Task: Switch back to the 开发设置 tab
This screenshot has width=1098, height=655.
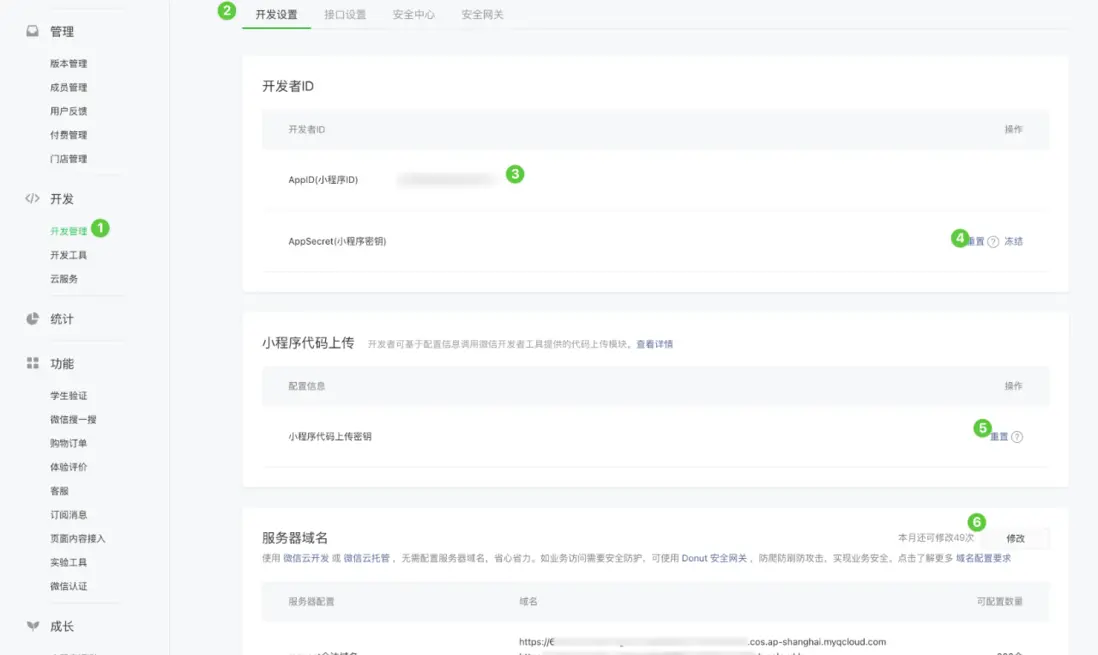Action: click(275, 15)
